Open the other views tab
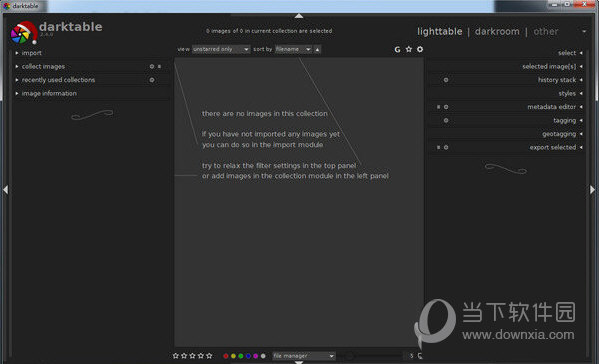This screenshot has height=364, width=599. click(546, 32)
